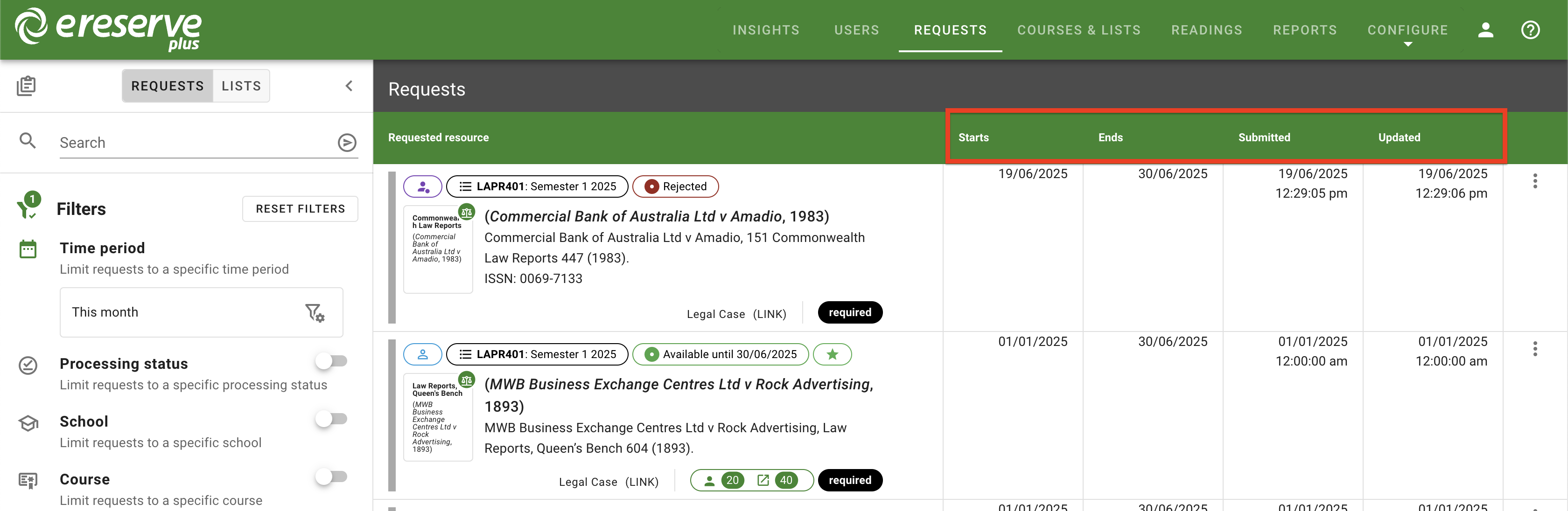This screenshot has width=1568, height=511.
Task: Open the help question mark icon
Action: 1530,30
